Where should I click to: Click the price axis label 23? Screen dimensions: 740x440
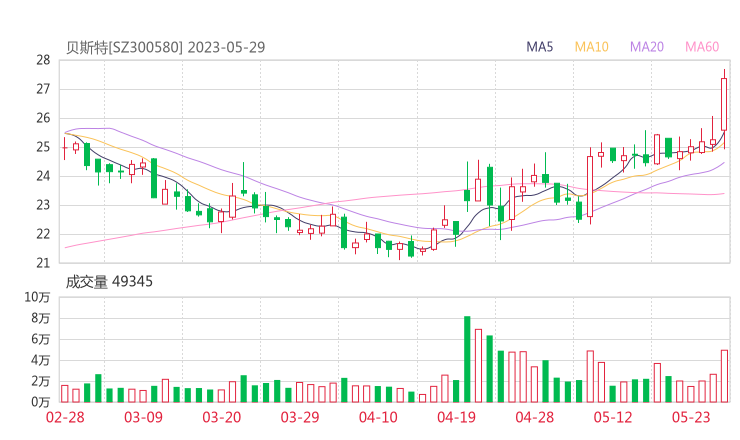point(43,205)
